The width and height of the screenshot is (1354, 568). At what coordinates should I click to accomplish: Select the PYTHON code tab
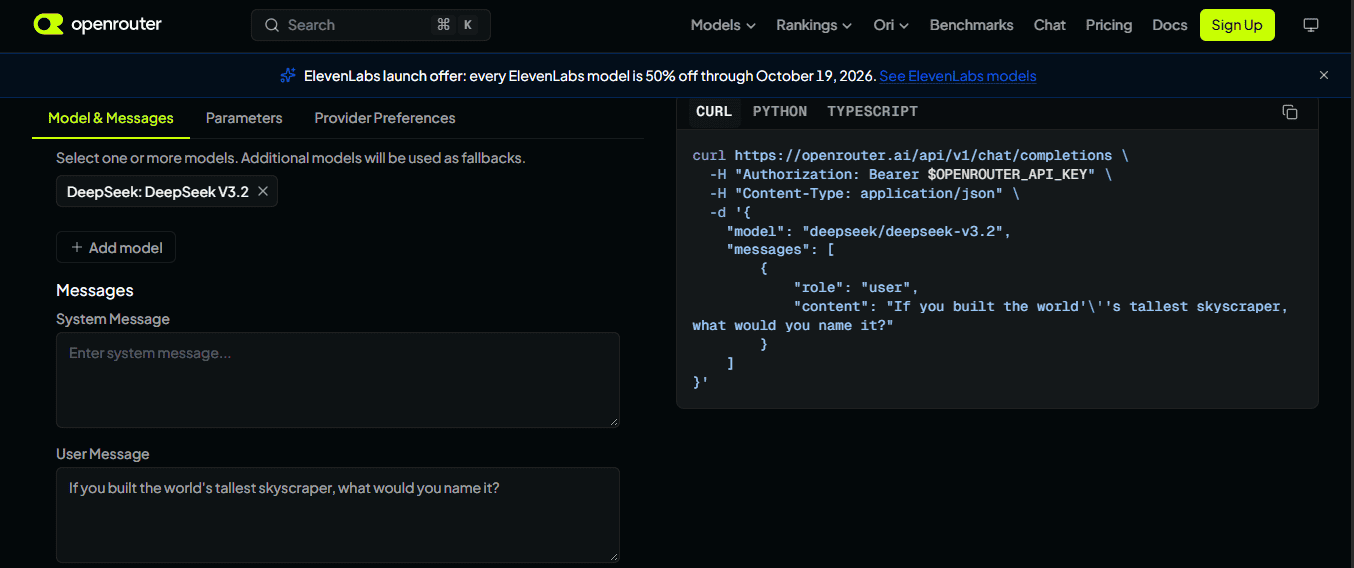tap(780, 111)
